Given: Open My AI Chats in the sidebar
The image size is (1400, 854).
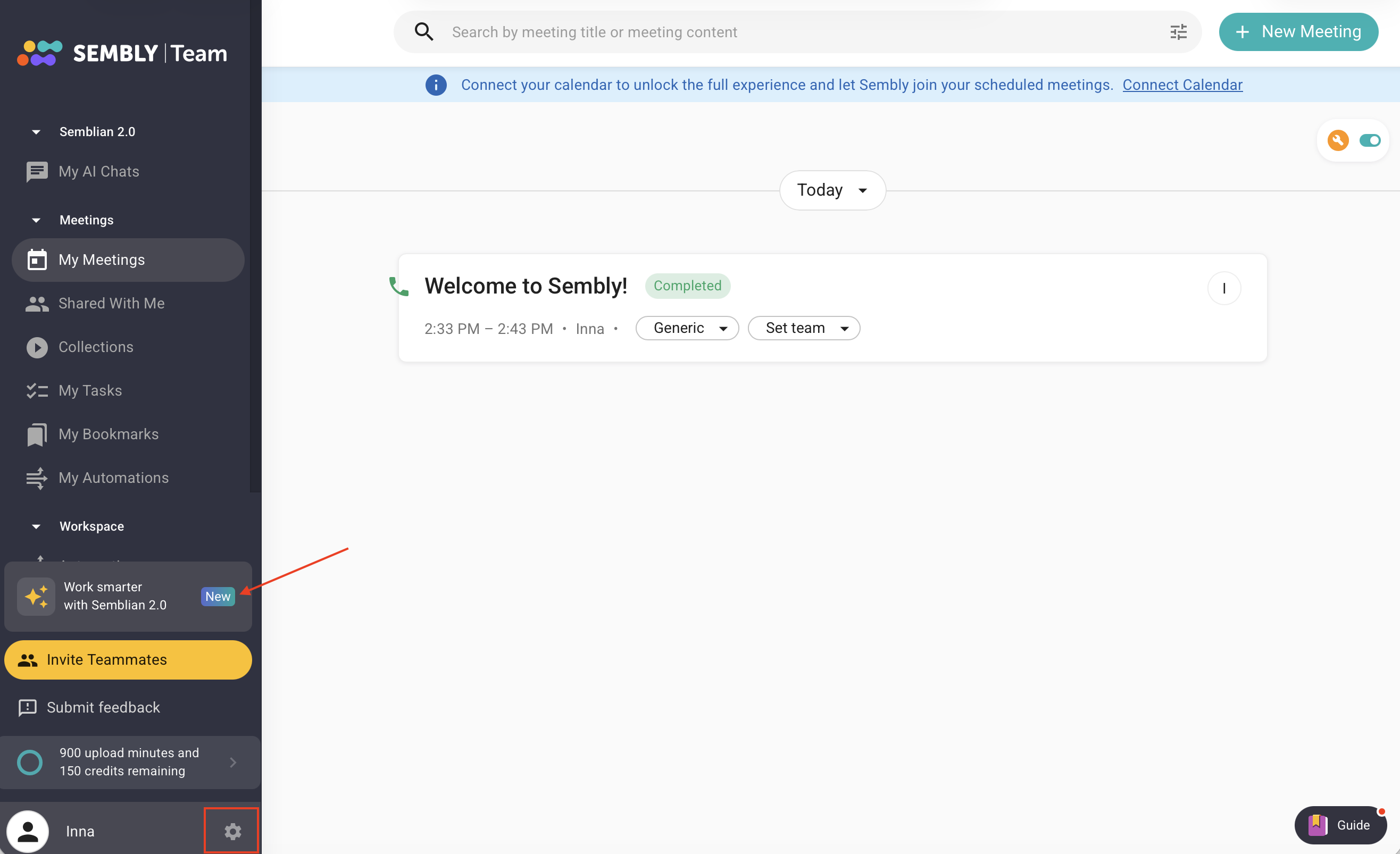Looking at the screenshot, I should [x=99, y=171].
